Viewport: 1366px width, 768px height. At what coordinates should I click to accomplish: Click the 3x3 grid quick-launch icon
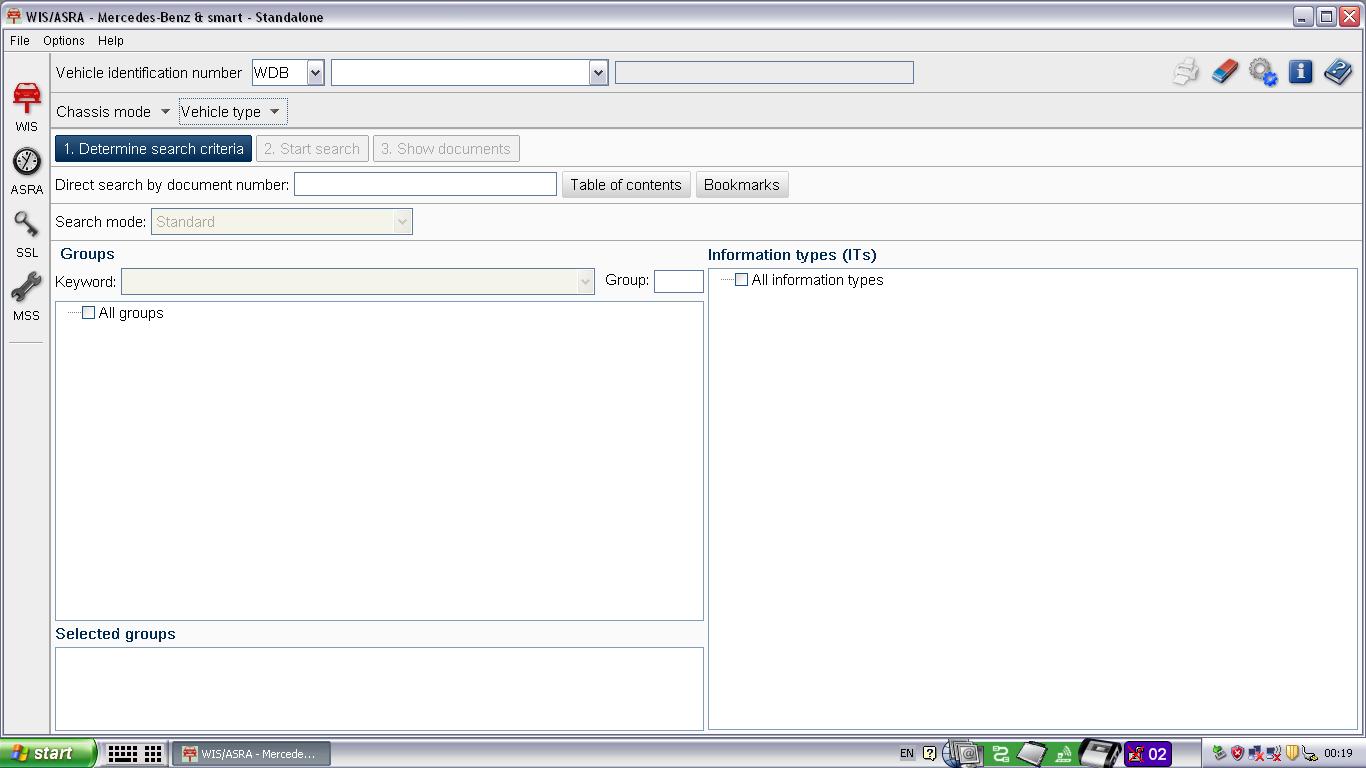153,753
